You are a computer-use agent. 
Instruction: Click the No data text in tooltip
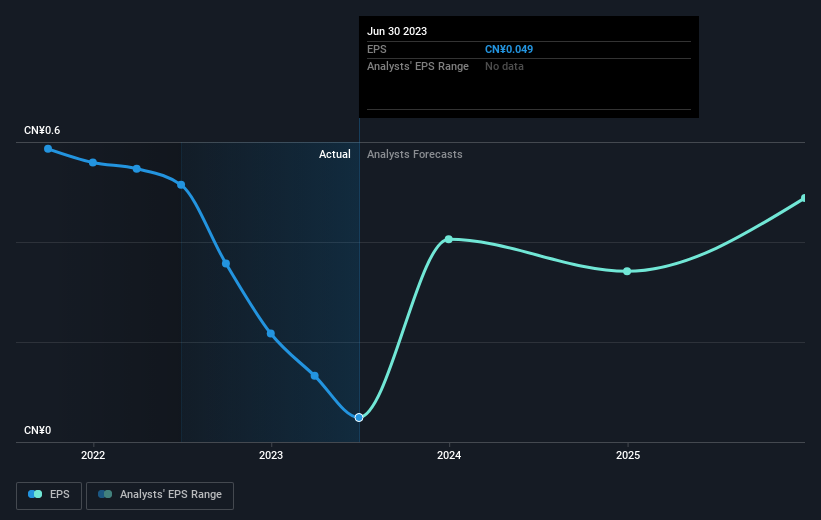coord(504,67)
